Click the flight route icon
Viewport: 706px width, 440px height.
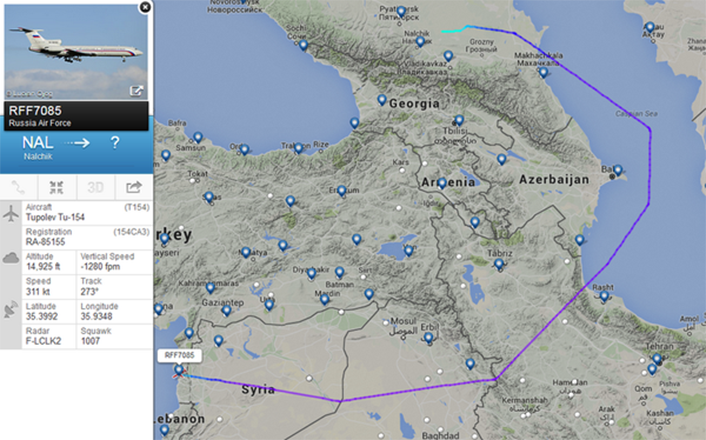(18, 187)
